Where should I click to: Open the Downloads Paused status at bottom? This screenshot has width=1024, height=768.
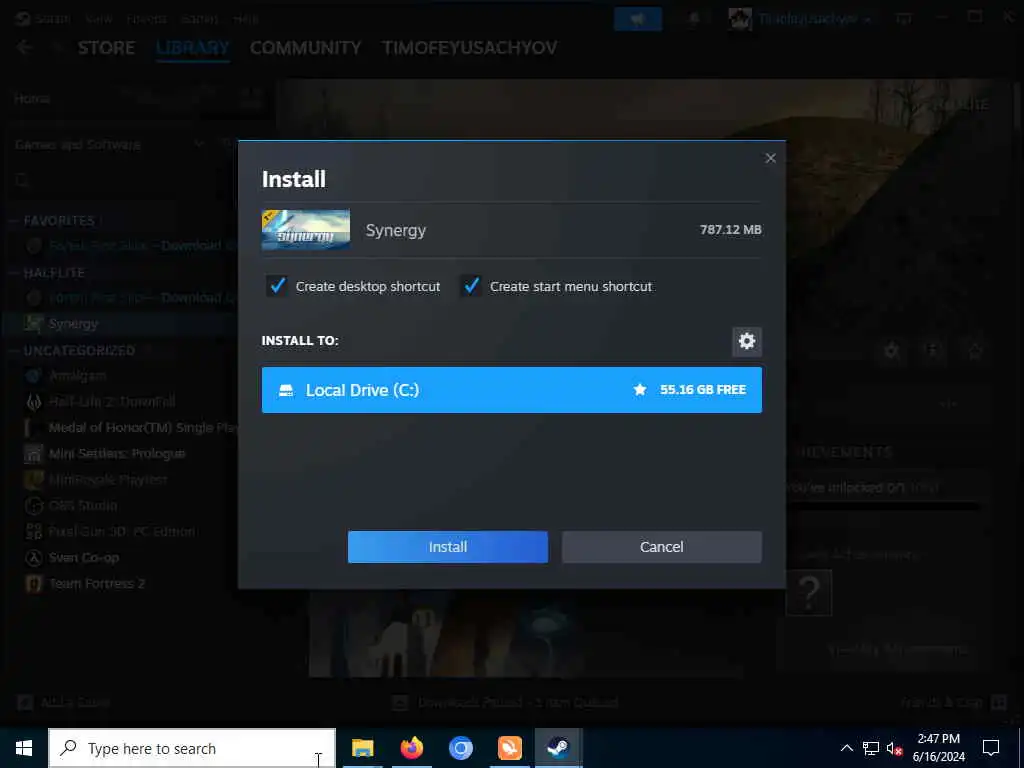coord(506,703)
